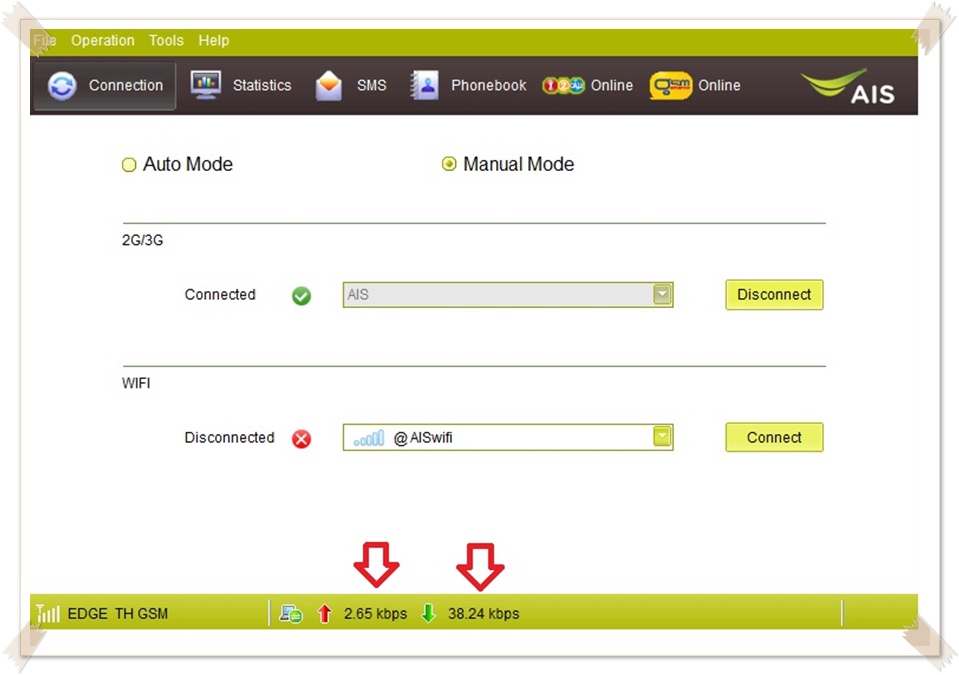Open the AIS 2G/3G profile dropdown arrow
This screenshot has height=675, width=959.
point(662,295)
